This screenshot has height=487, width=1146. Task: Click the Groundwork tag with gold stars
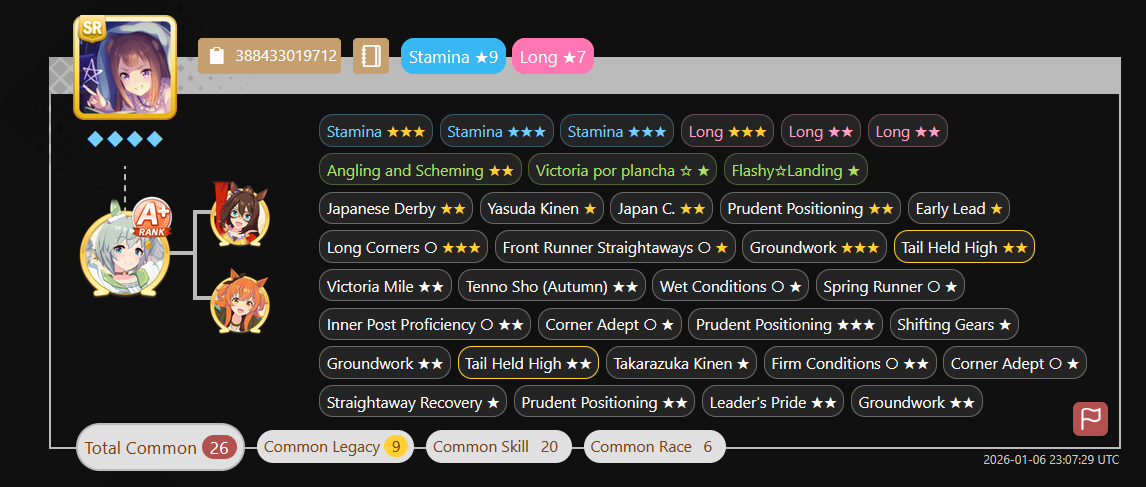814,247
